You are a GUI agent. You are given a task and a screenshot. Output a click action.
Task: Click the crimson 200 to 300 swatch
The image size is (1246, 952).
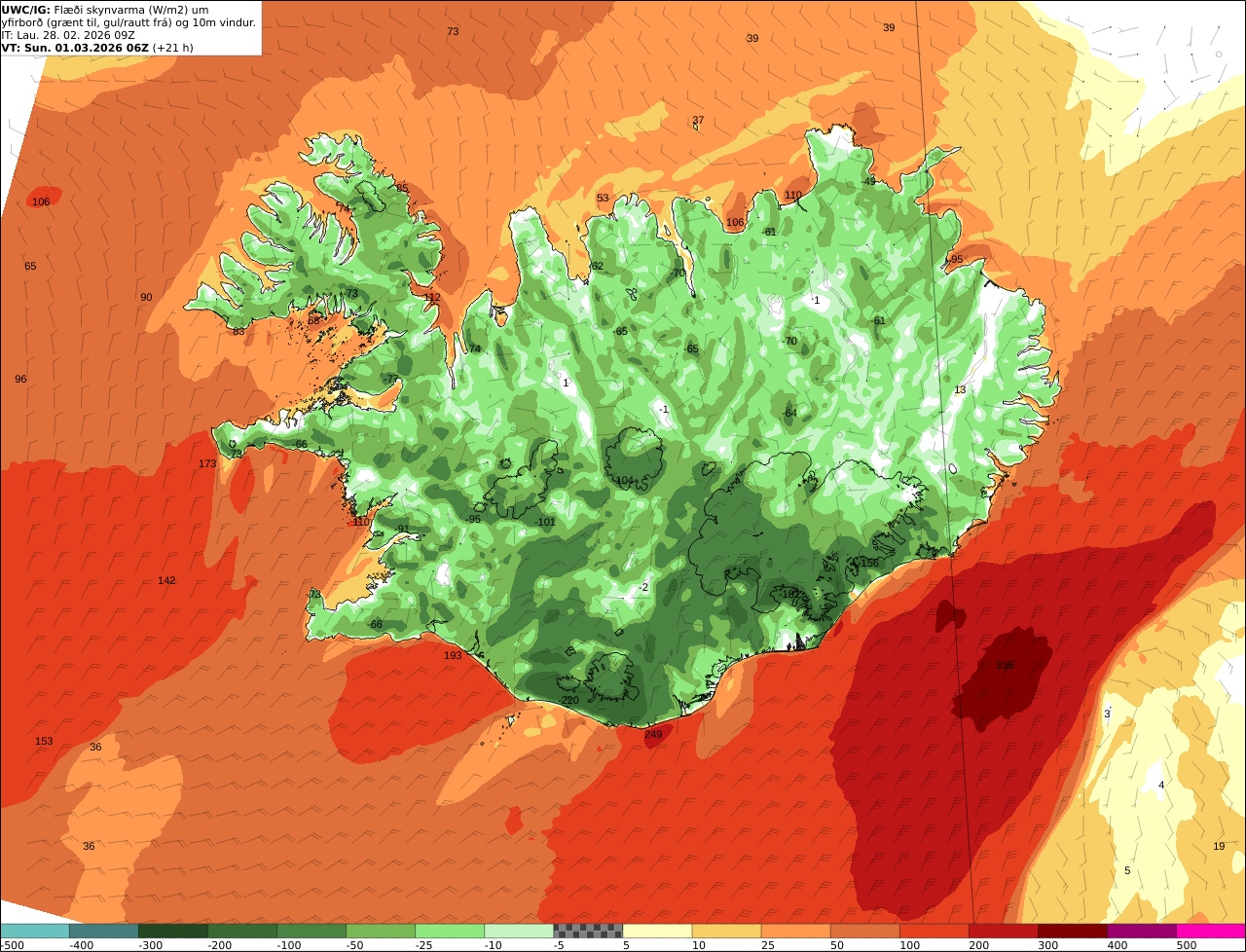1004,931
